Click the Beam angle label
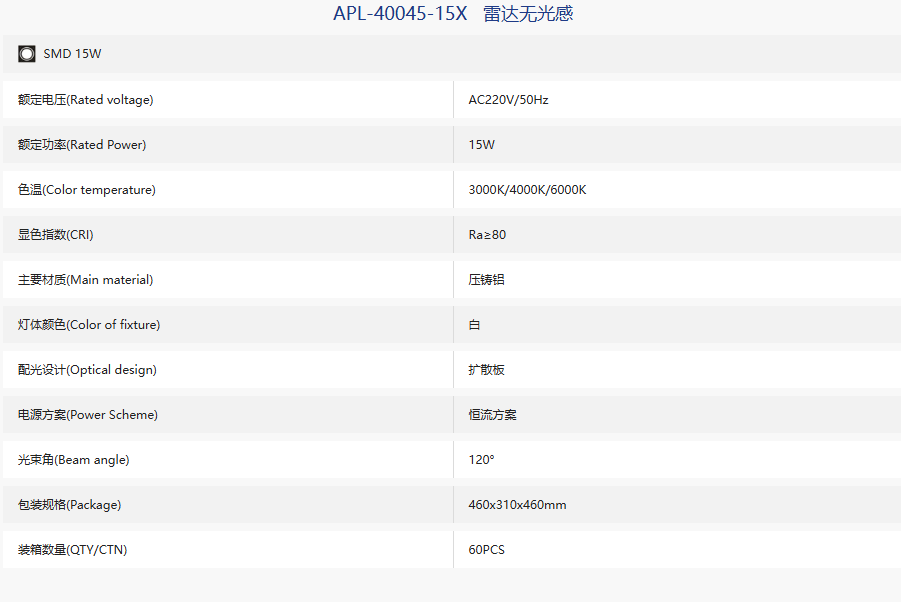Image resolution: width=901 pixels, height=602 pixels. tap(74, 460)
